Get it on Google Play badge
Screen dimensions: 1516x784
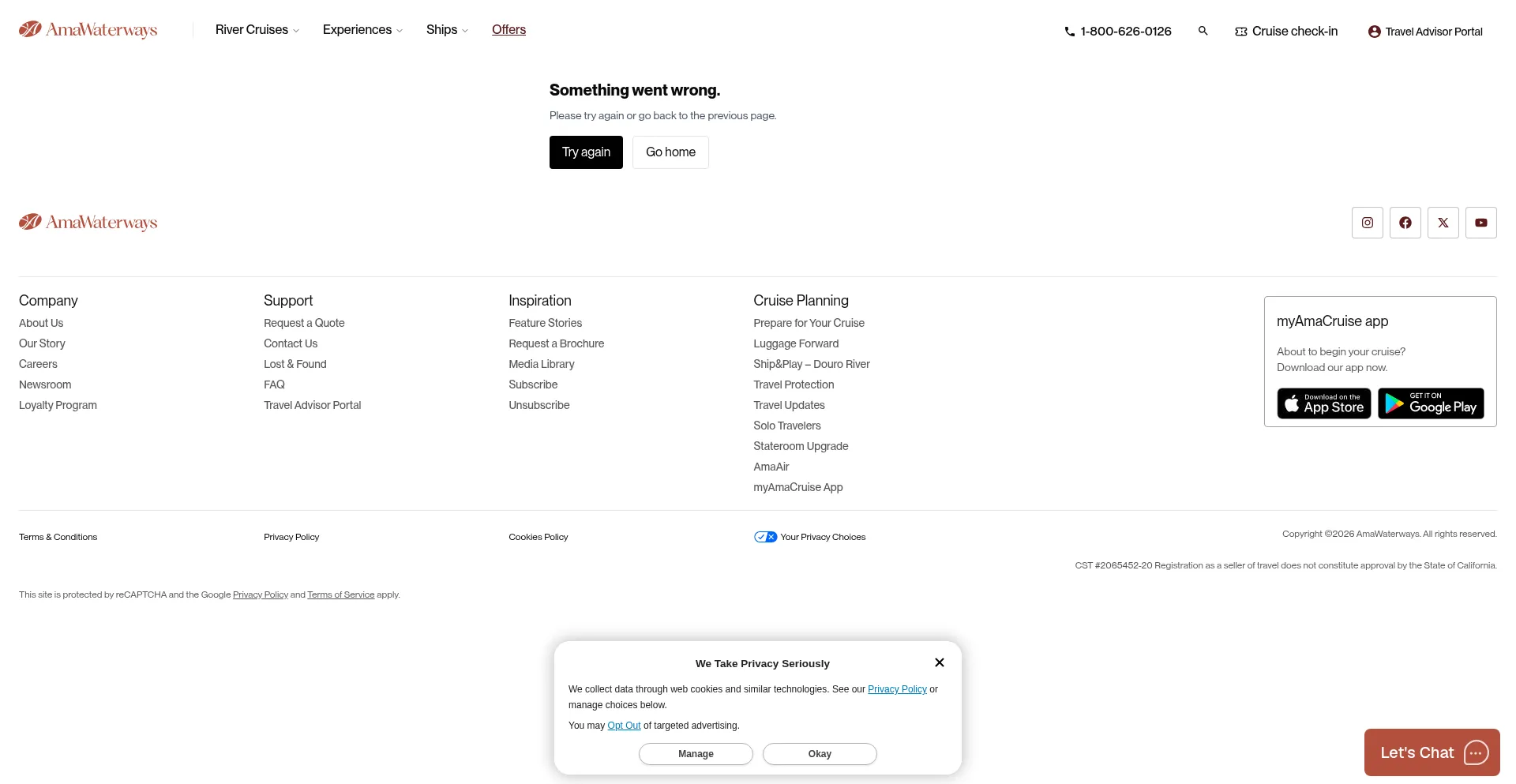pos(1432,403)
